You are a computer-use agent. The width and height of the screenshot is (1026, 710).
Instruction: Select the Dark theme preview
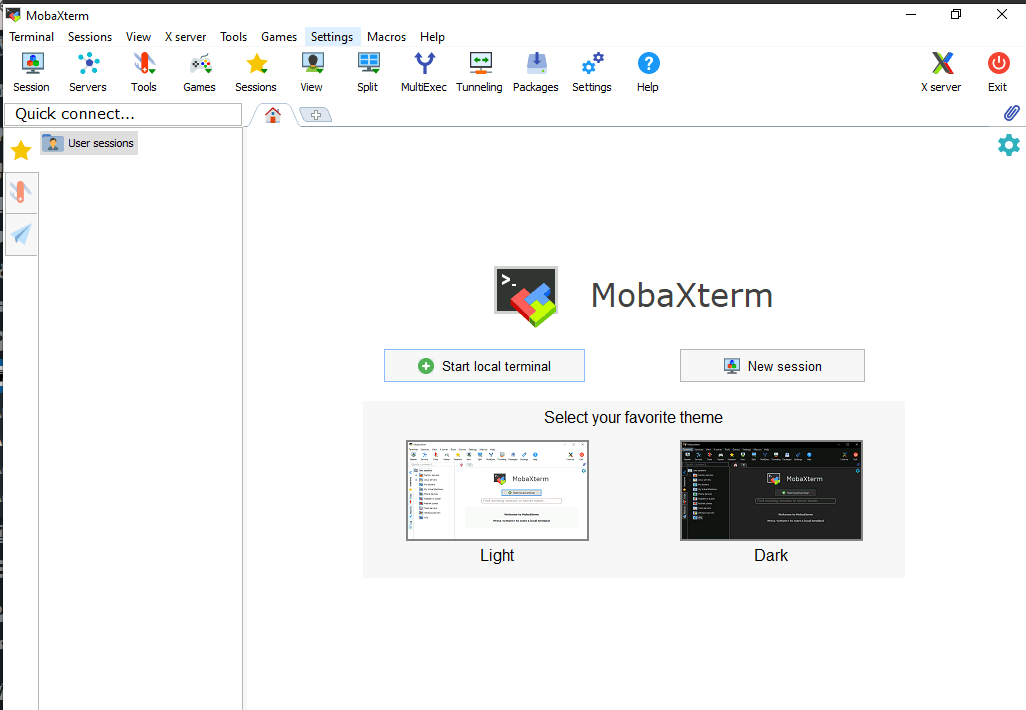click(771, 490)
